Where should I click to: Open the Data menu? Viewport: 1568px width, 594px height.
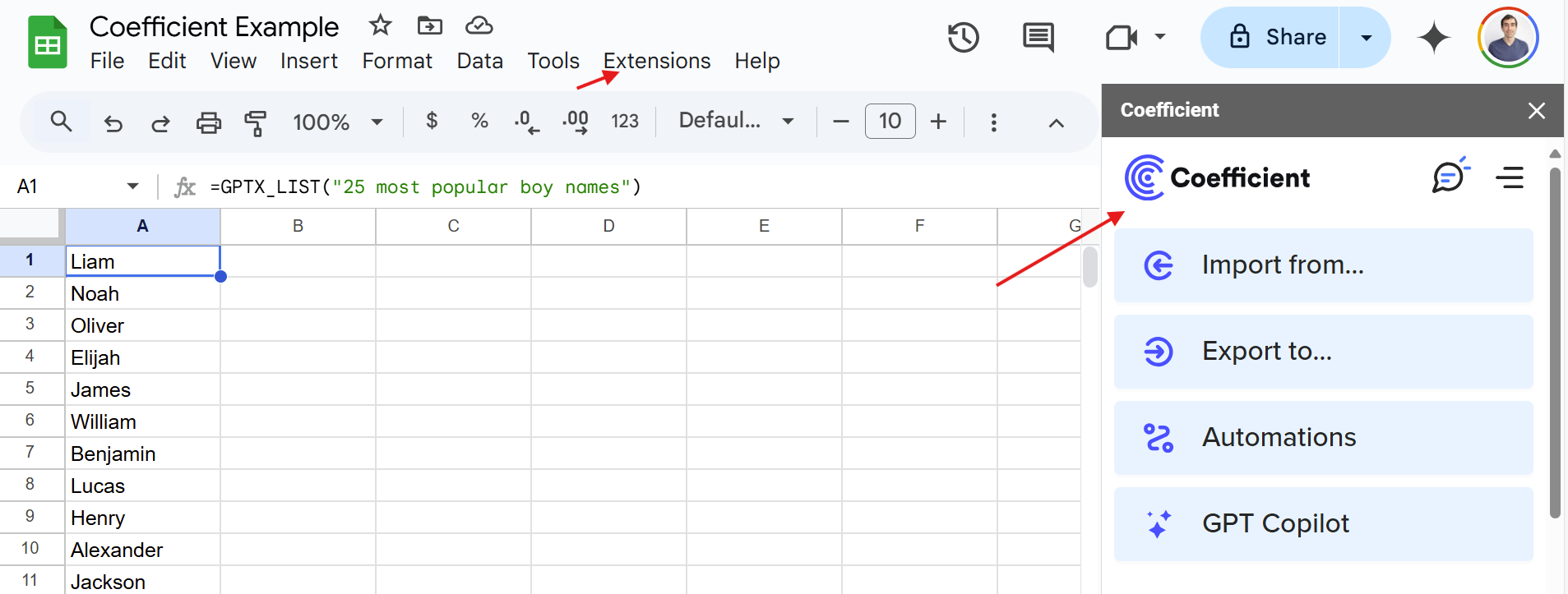coord(479,61)
